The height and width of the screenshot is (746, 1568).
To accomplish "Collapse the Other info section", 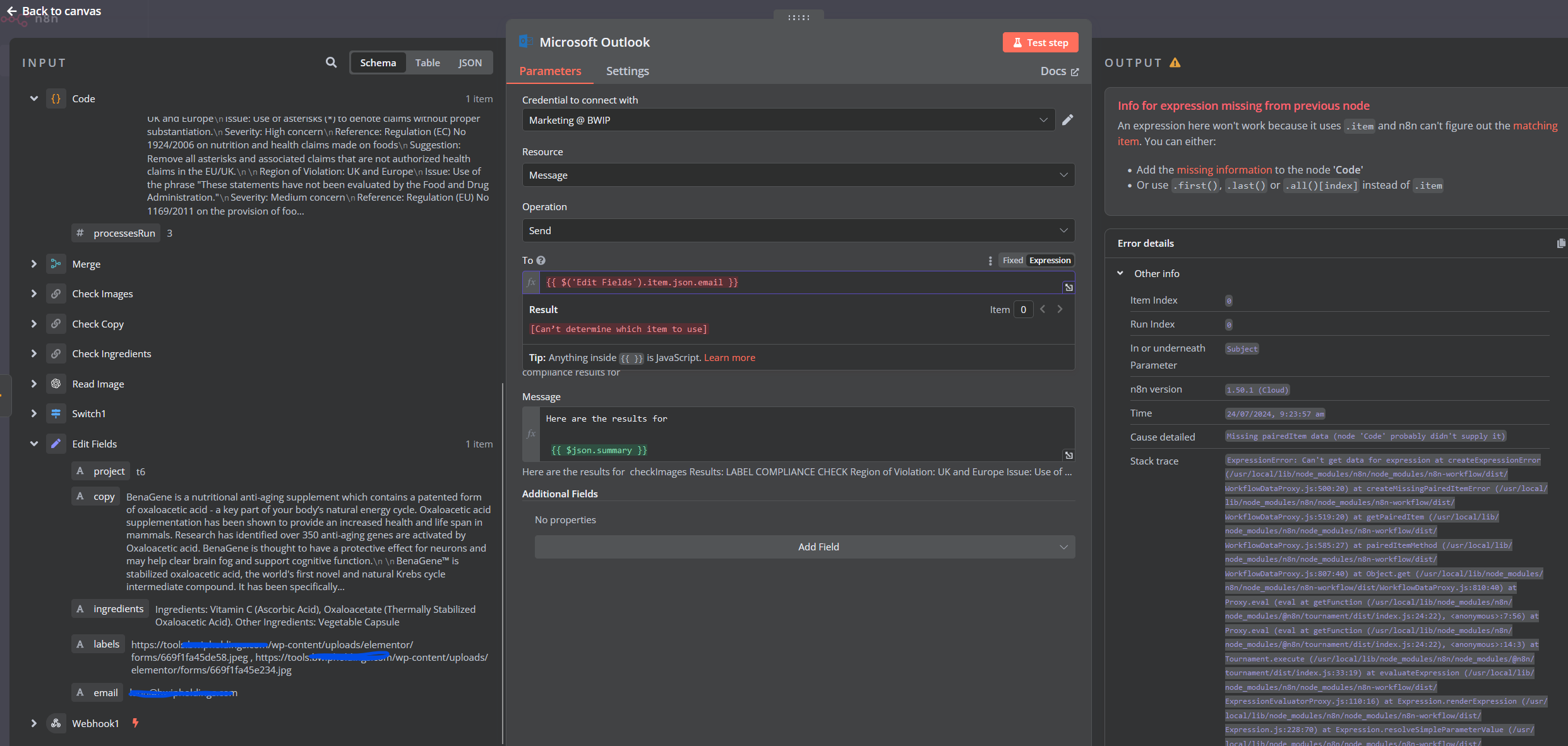I will coord(1120,273).
